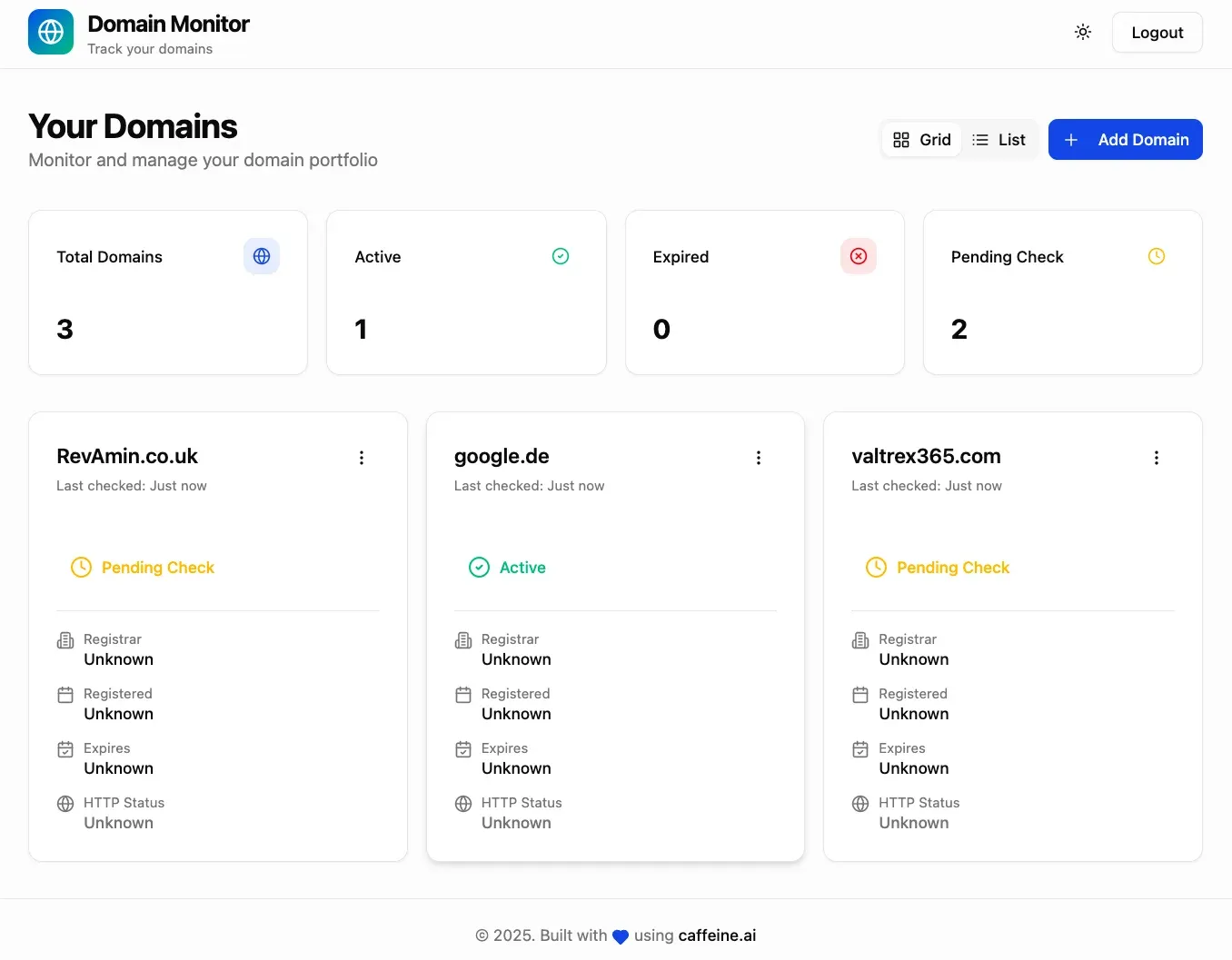Click the red X icon on Expired card
The width and height of the screenshot is (1232, 960).
859,256
